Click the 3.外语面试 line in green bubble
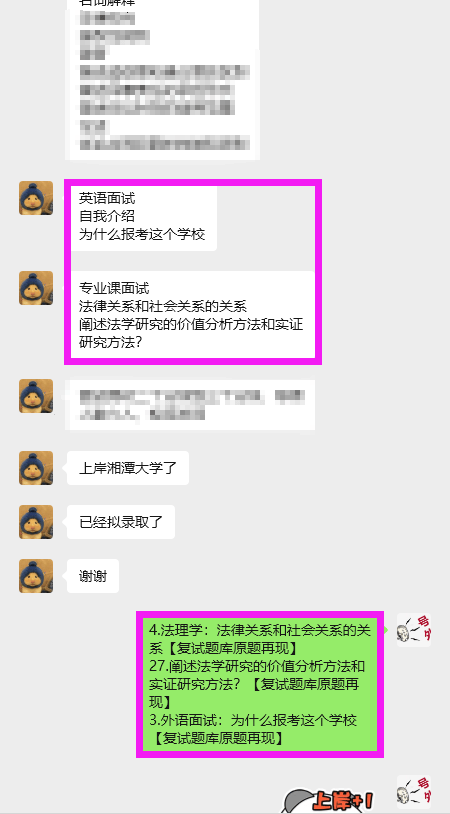Image resolution: width=450 pixels, height=814 pixels. (x=253, y=720)
